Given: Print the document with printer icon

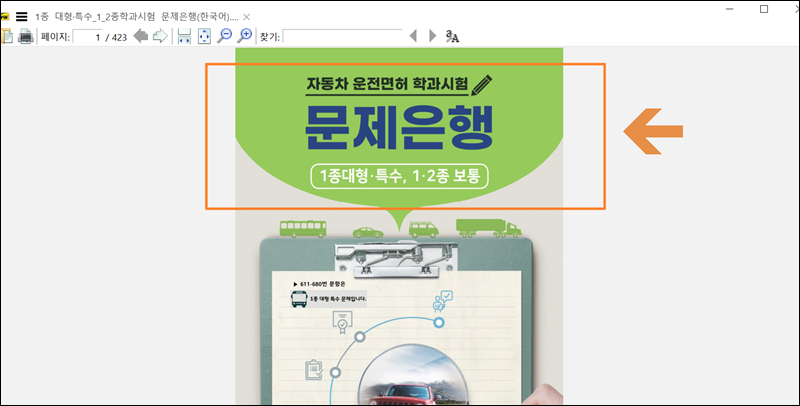Looking at the screenshot, I should (x=26, y=36).
